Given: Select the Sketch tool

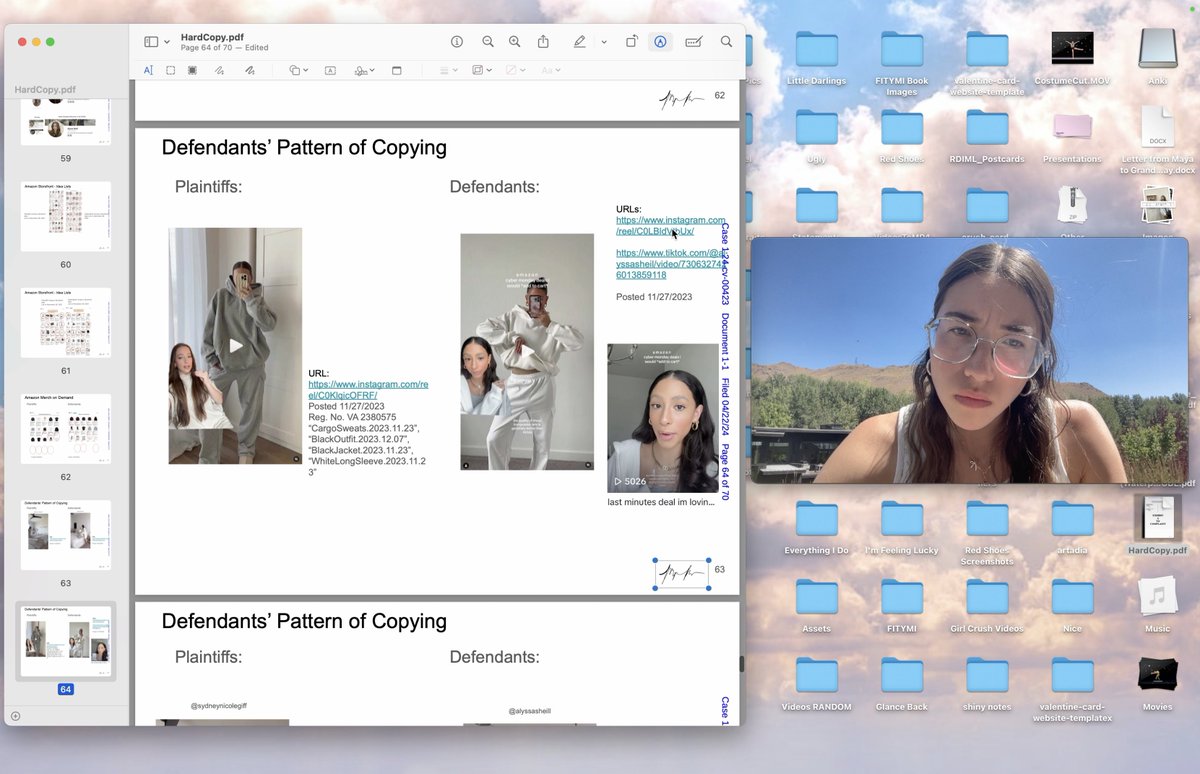Looking at the screenshot, I should pyautogui.click(x=220, y=70).
